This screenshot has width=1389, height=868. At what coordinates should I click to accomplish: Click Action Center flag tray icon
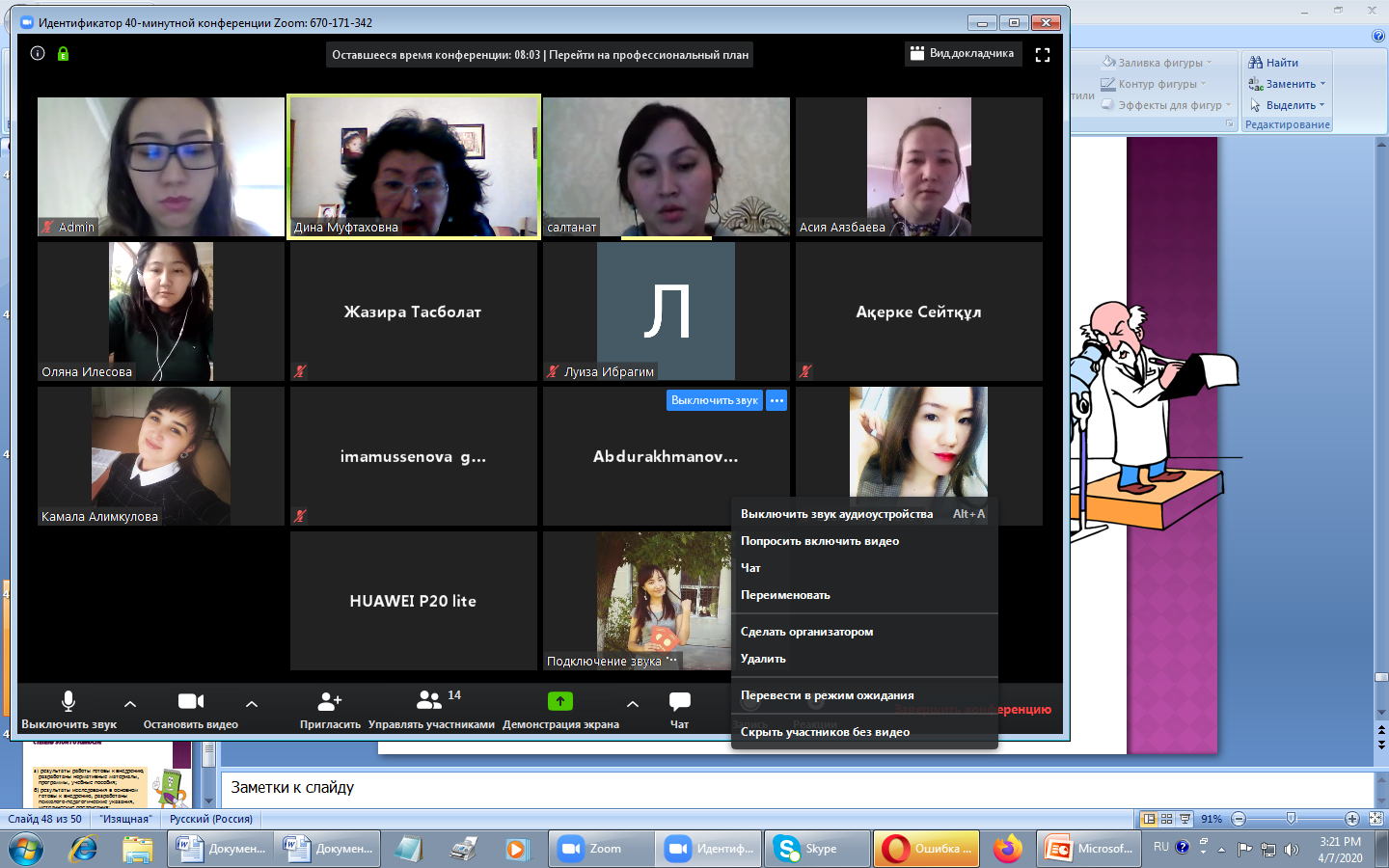[1245, 850]
